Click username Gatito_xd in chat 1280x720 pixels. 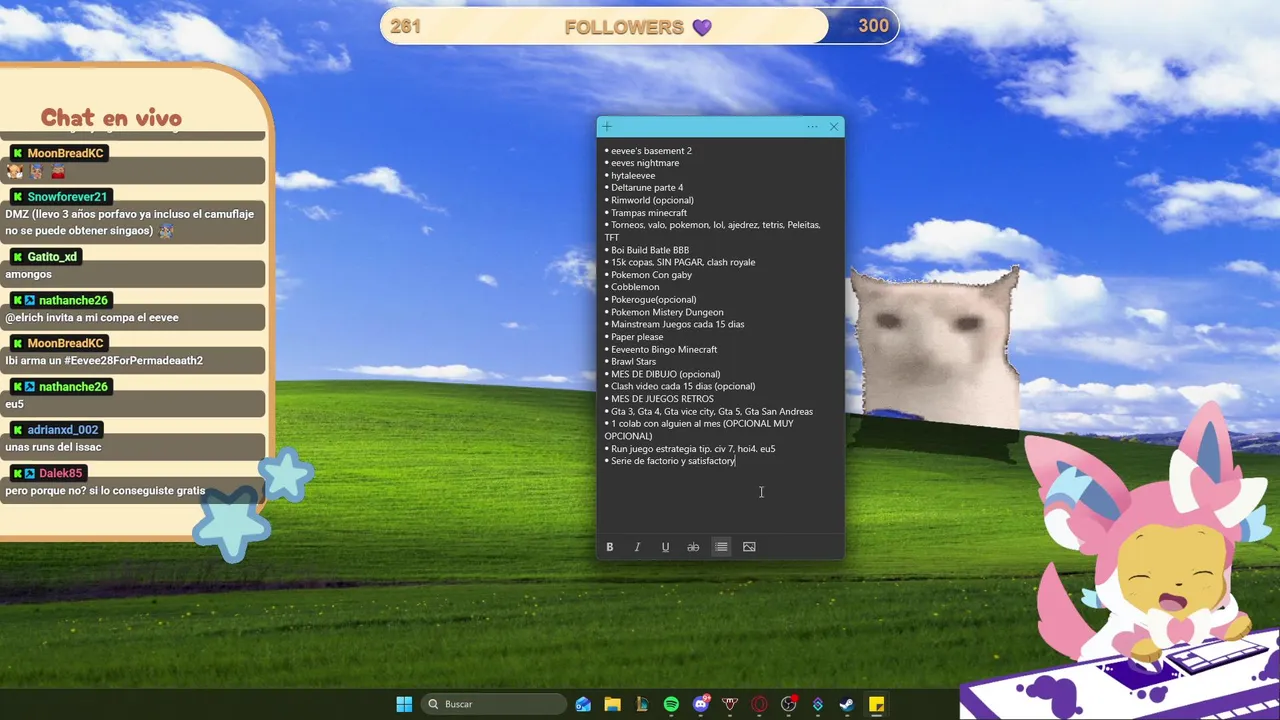[52, 257]
